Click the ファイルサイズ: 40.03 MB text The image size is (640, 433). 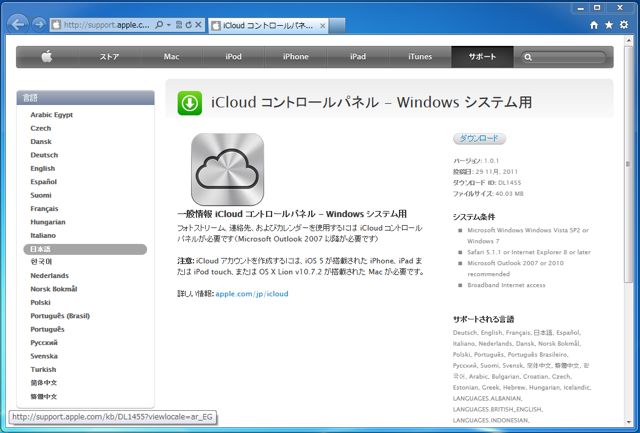pyautogui.click(x=488, y=194)
